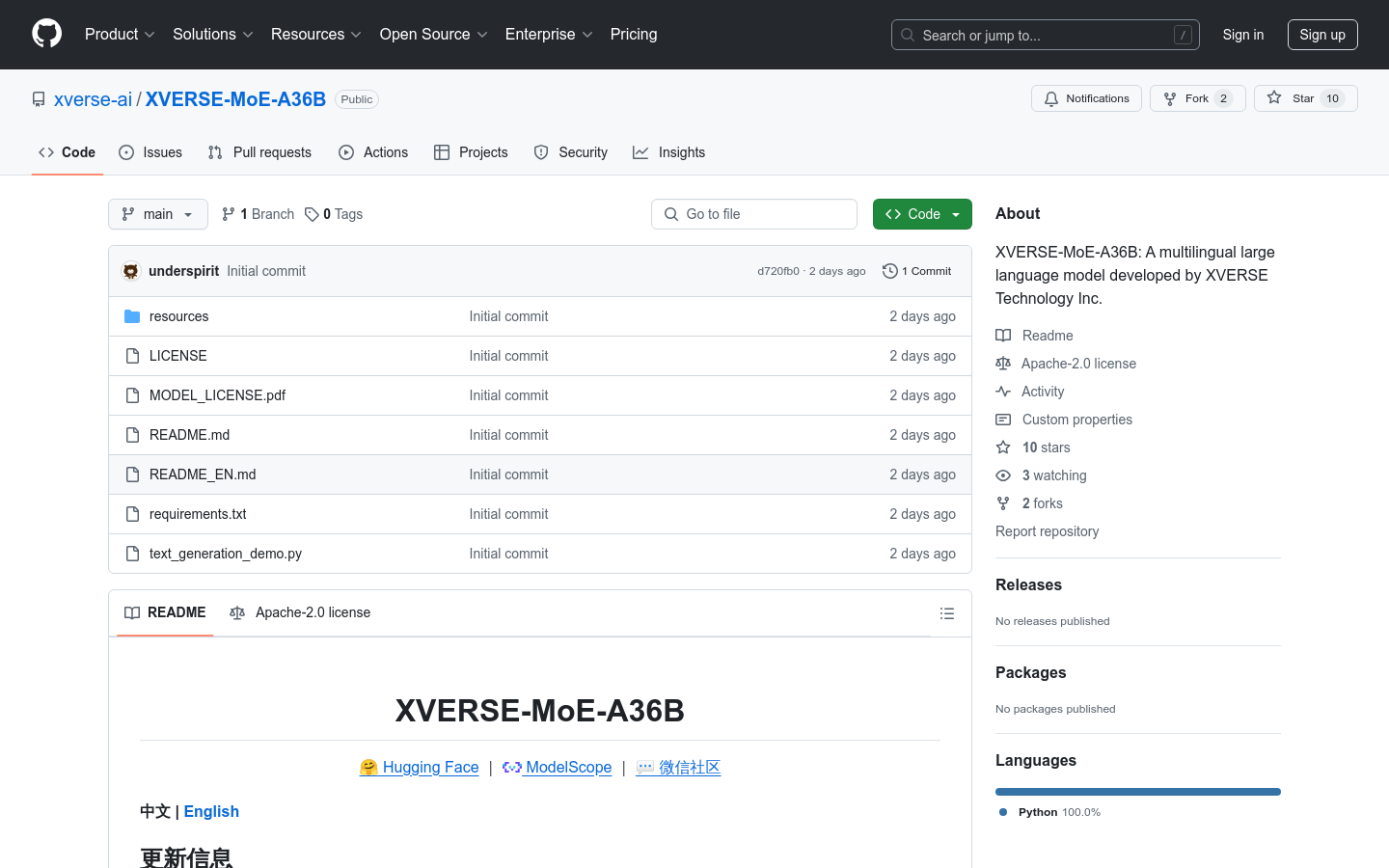The width and height of the screenshot is (1389, 868).
Task: Expand the Solutions menu
Action: 213,35
